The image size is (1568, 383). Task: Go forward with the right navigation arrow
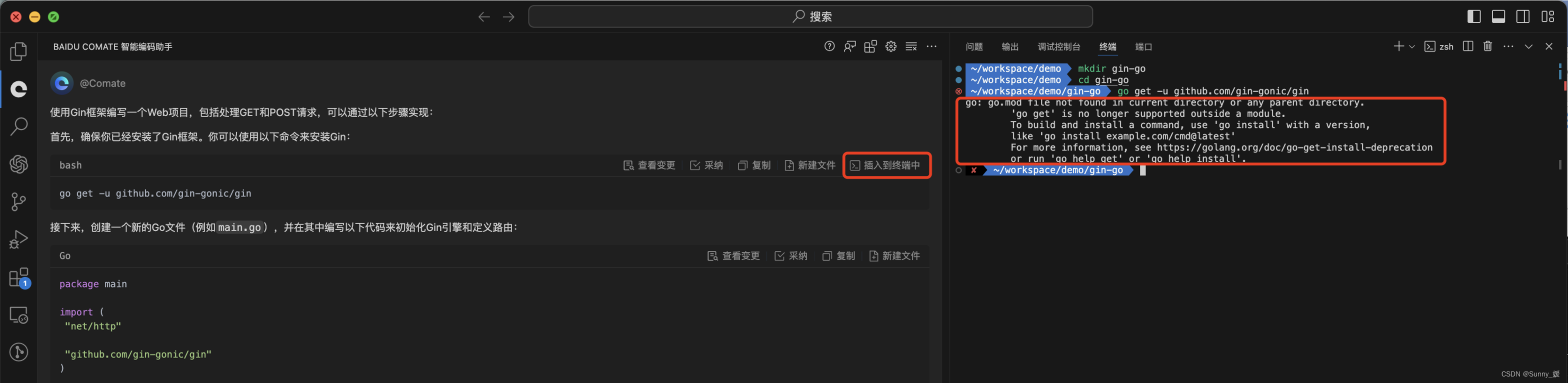pos(509,16)
